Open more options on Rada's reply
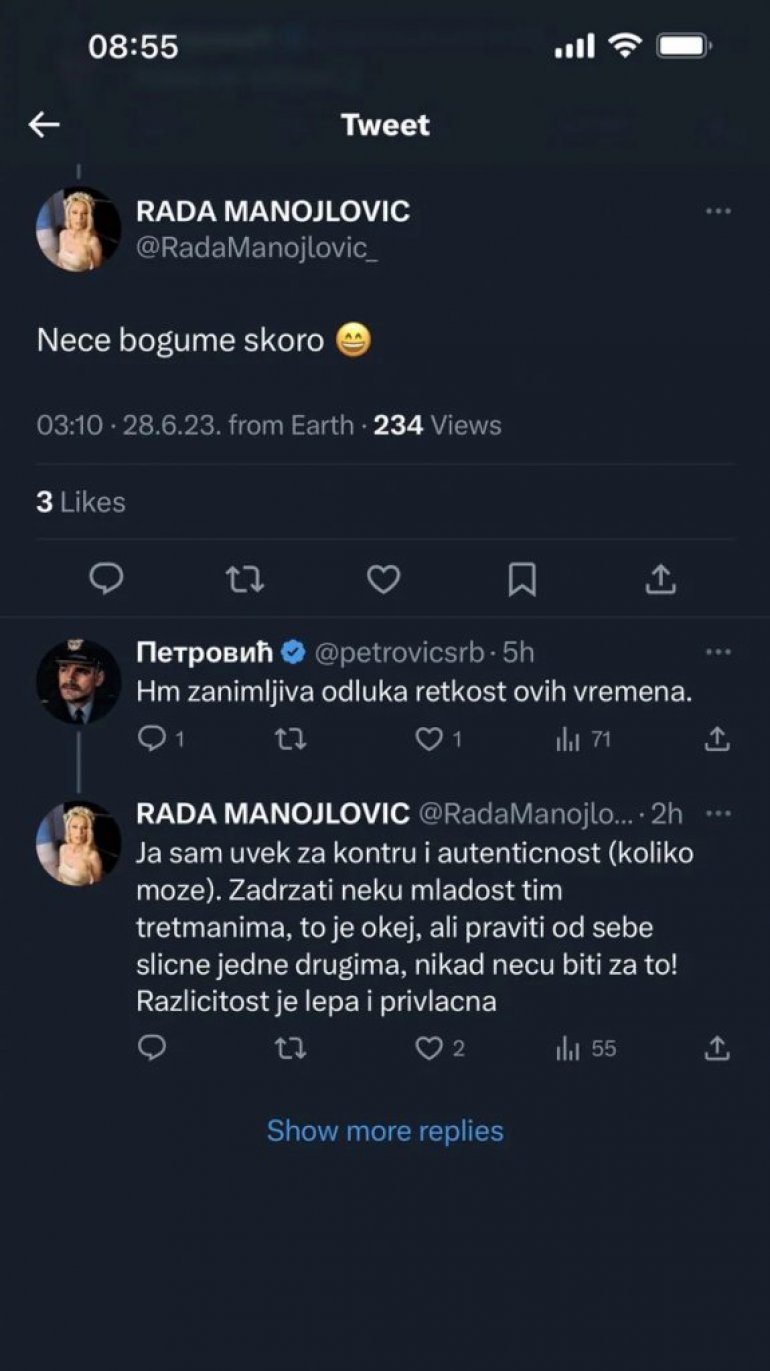 coord(718,813)
